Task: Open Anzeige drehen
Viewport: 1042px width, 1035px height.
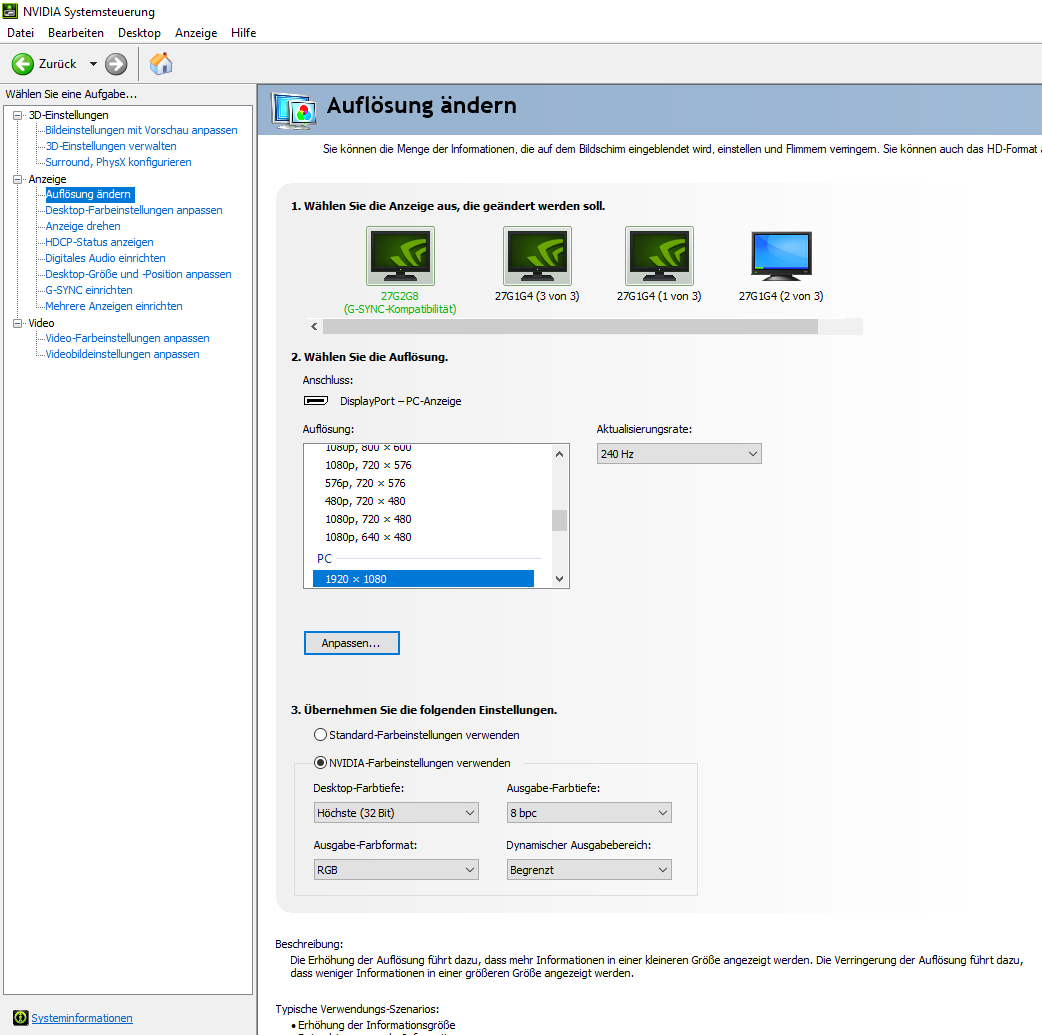Action: tap(83, 226)
